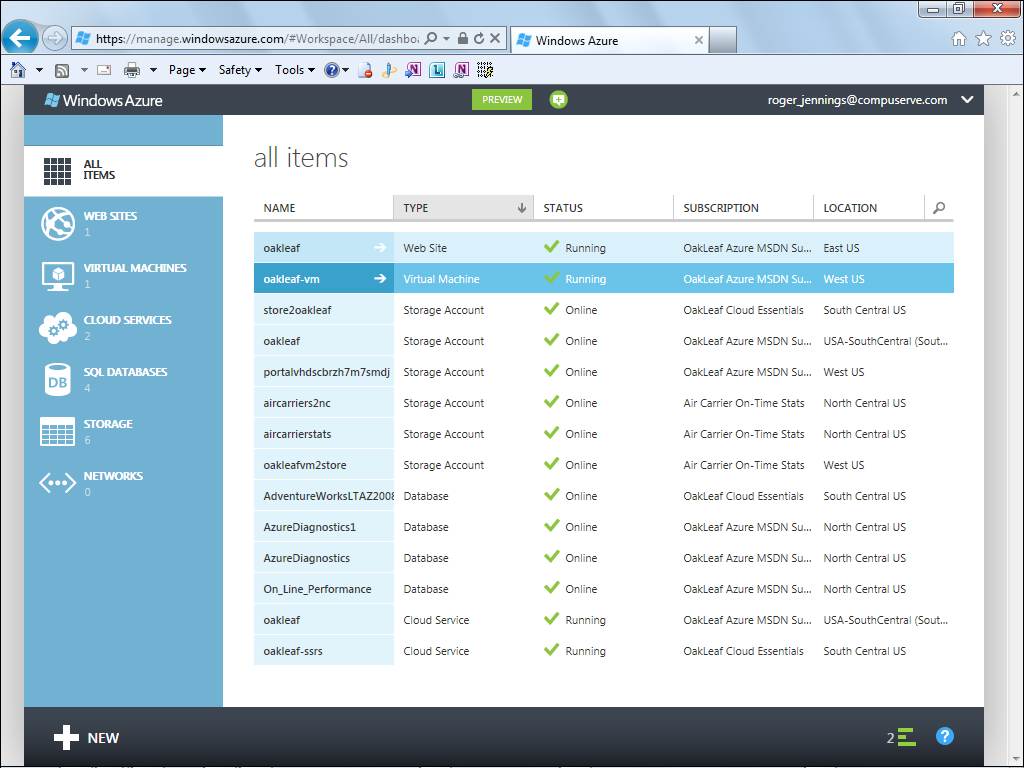Open the Help menu dropdown arrow
This screenshot has height=768, width=1024.
[x=345, y=70]
